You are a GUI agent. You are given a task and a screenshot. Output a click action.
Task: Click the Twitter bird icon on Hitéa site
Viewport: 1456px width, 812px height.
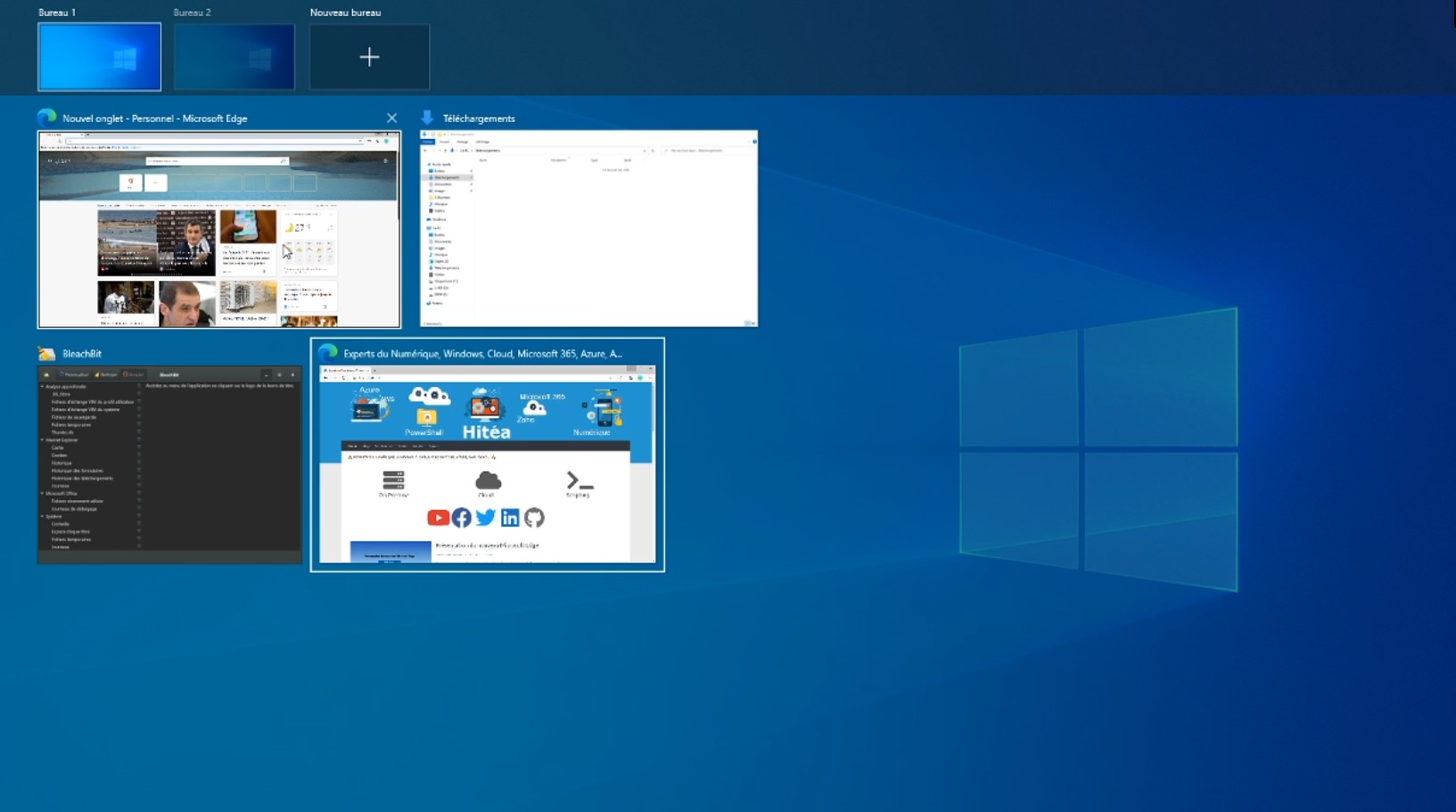[x=485, y=517]
